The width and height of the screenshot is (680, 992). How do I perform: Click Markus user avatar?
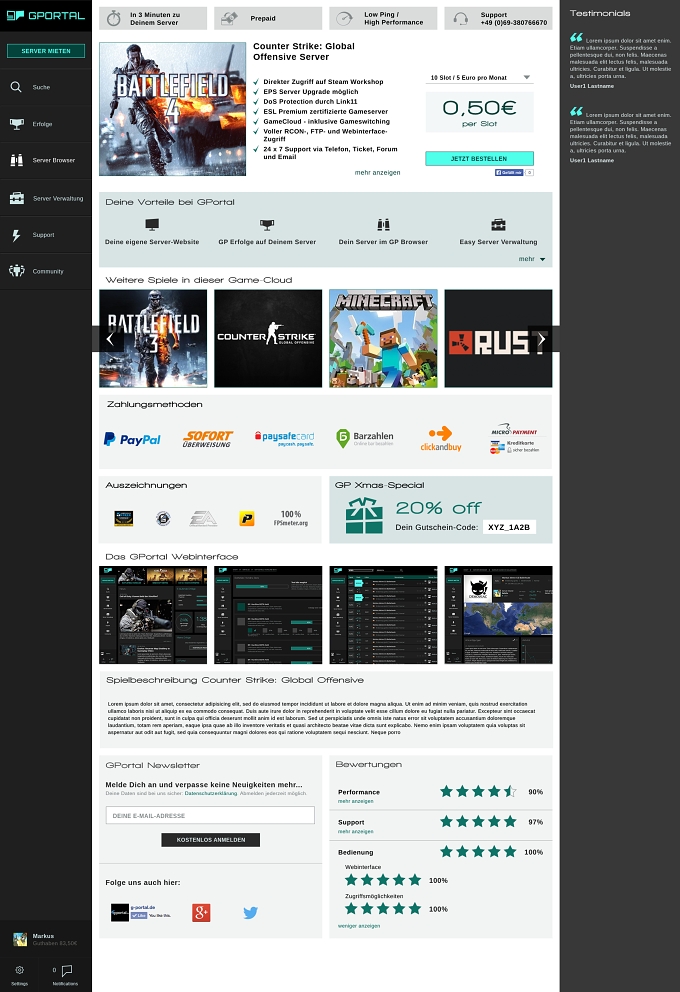tap(20, 939)
